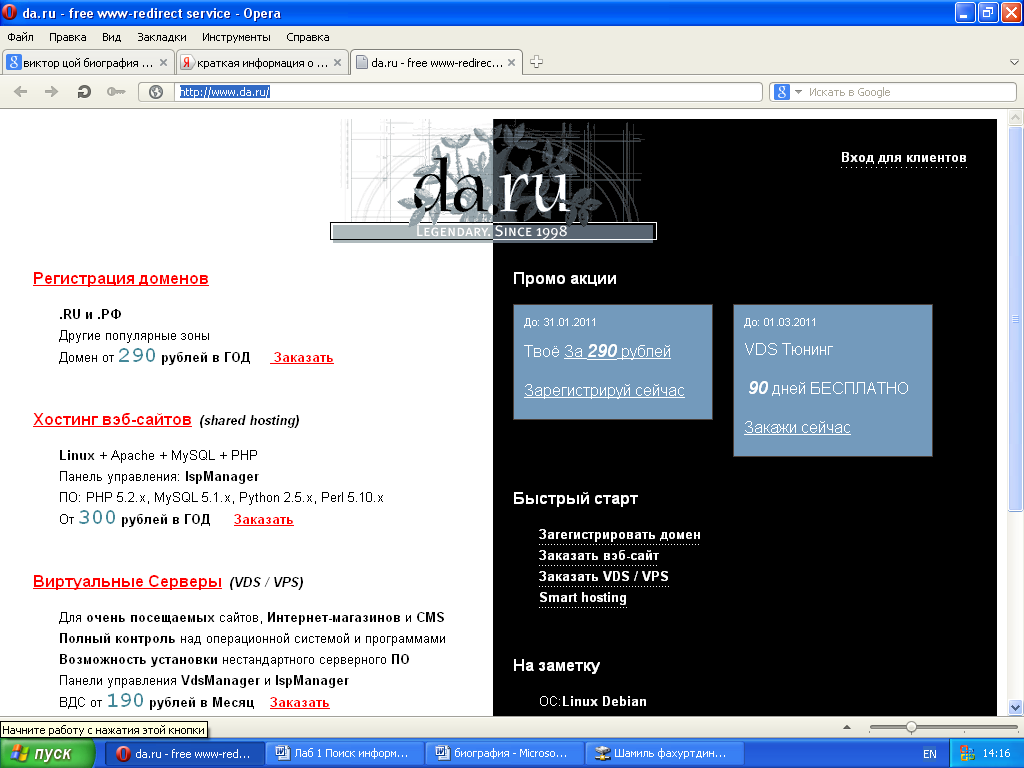Open a new tab with plus icon
1024x768 pixels.
(536, 62)
